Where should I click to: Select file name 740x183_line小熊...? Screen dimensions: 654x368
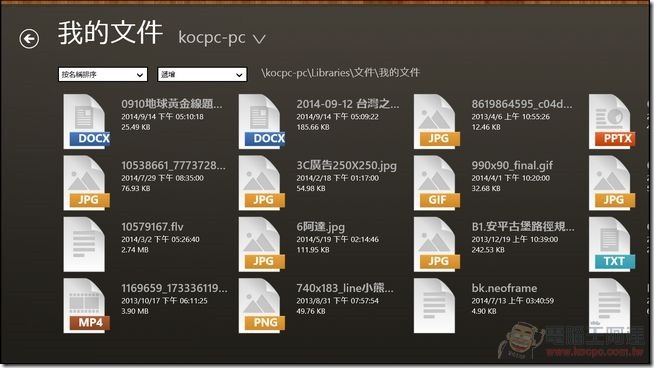[x=345, y=288]
